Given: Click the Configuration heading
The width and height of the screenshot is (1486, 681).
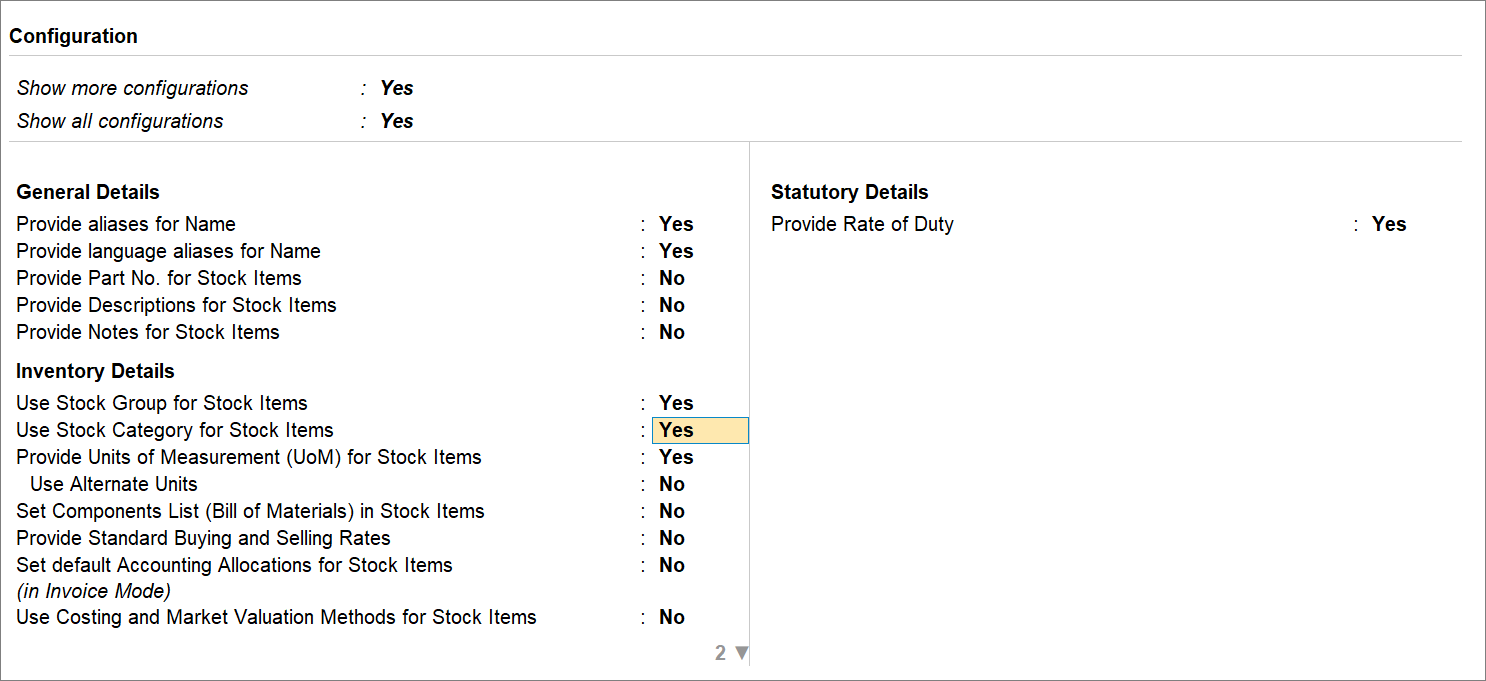Looking at the screenshot, I should click(x=74, y=36).
